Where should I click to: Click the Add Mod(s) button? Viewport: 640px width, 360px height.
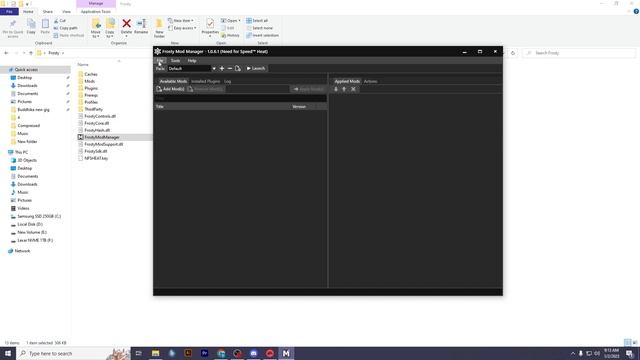171,89
